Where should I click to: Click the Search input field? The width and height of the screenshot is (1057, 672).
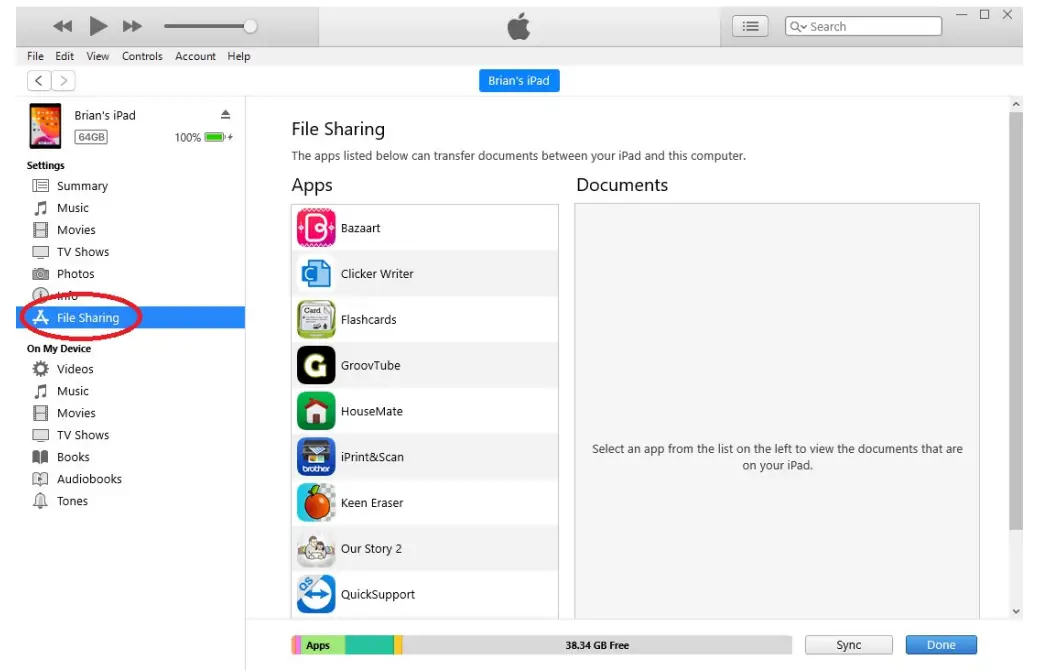point(864,26)
